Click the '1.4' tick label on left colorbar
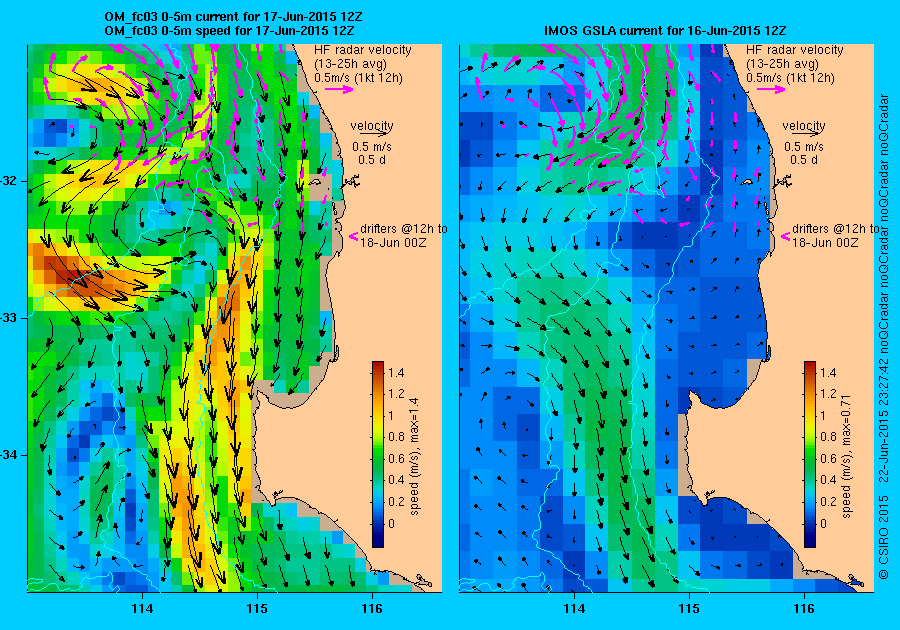900x630 pixels. (x=395, y=372)
